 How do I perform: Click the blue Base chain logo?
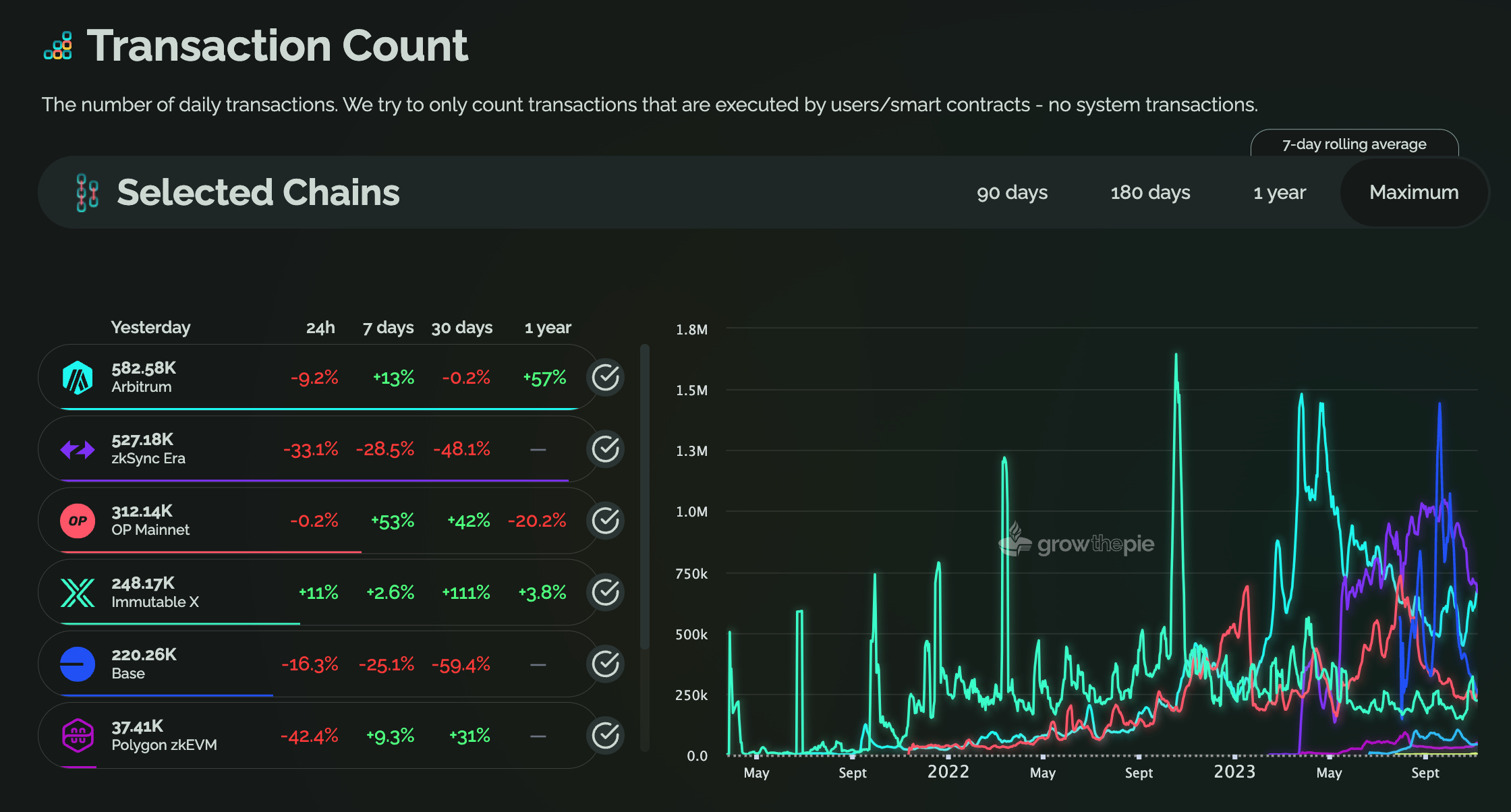(78, 664)
